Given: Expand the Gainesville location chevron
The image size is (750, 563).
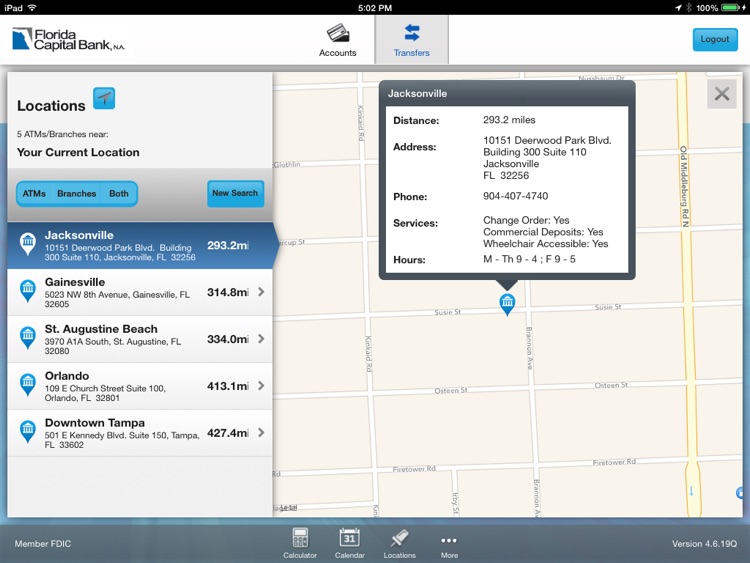Looking at the screenshot, I should (261, 292).
